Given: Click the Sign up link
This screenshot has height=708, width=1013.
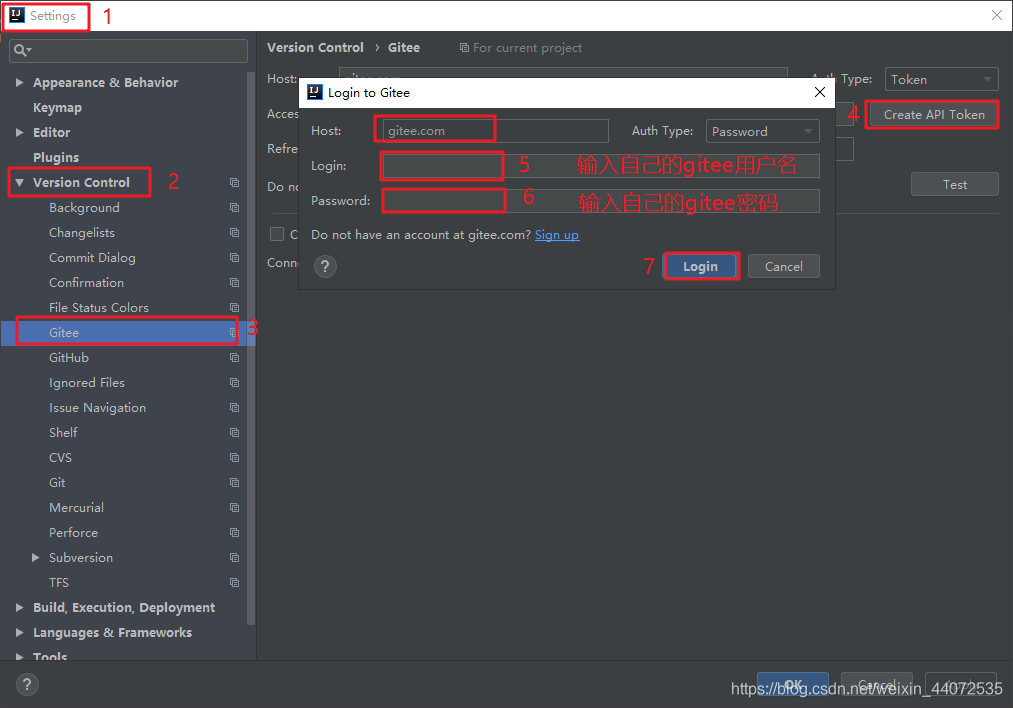Looking at the screenshot, I should (x=557, y=234).
